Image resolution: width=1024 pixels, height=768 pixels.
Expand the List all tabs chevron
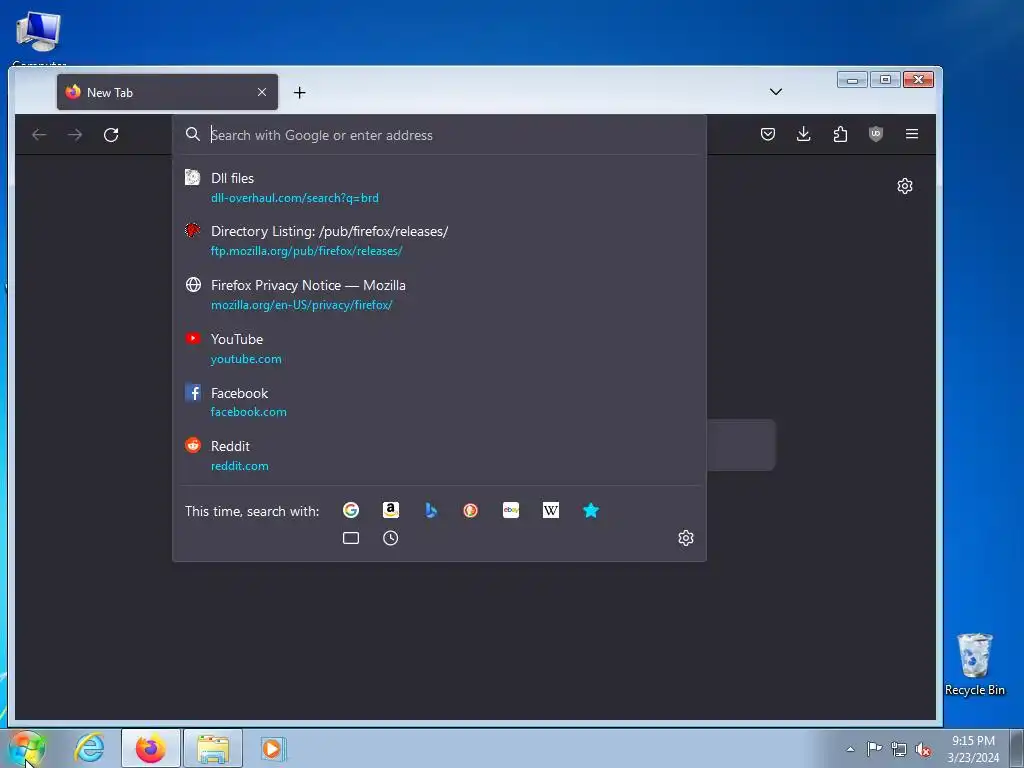(x=776, y=92)
